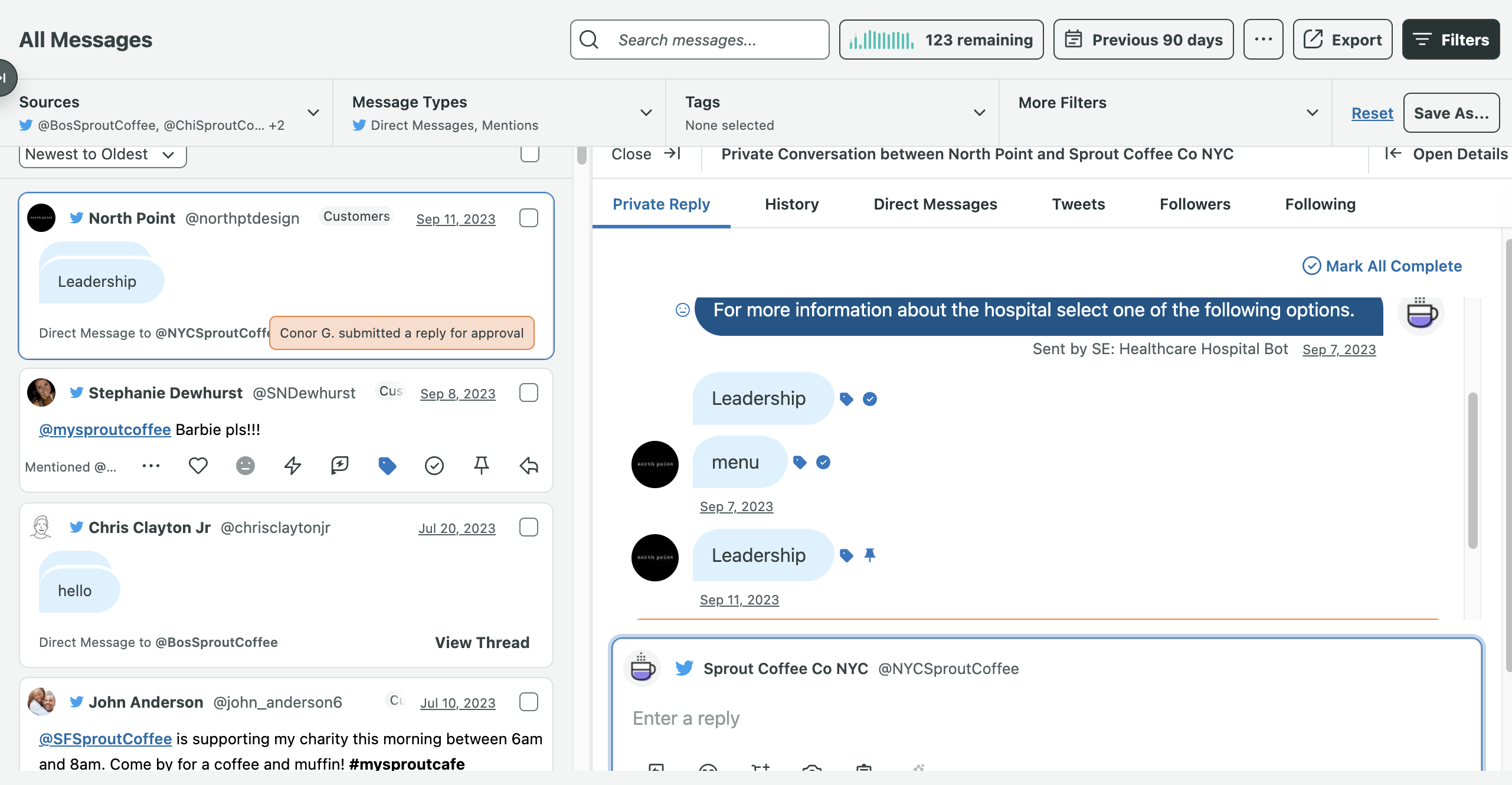Apply a tag using the blue tag icon
The width and height of the screenshot is (1512, 785).
click(387, 466)
